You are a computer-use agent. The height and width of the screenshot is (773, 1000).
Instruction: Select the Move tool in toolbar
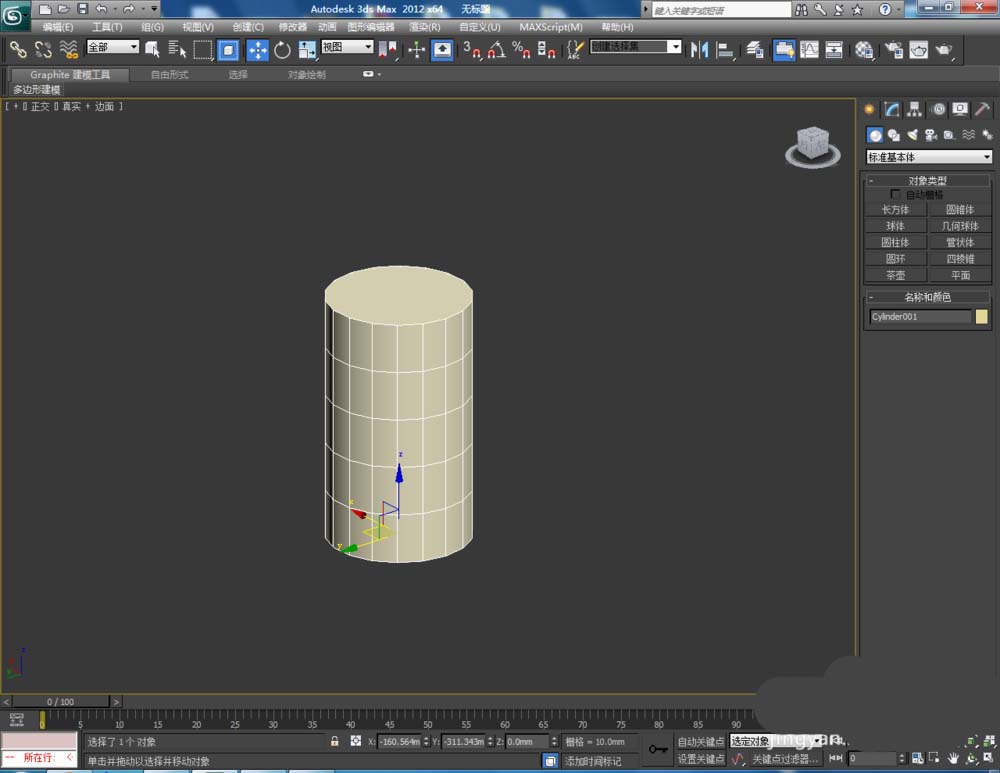click(257, 50)
